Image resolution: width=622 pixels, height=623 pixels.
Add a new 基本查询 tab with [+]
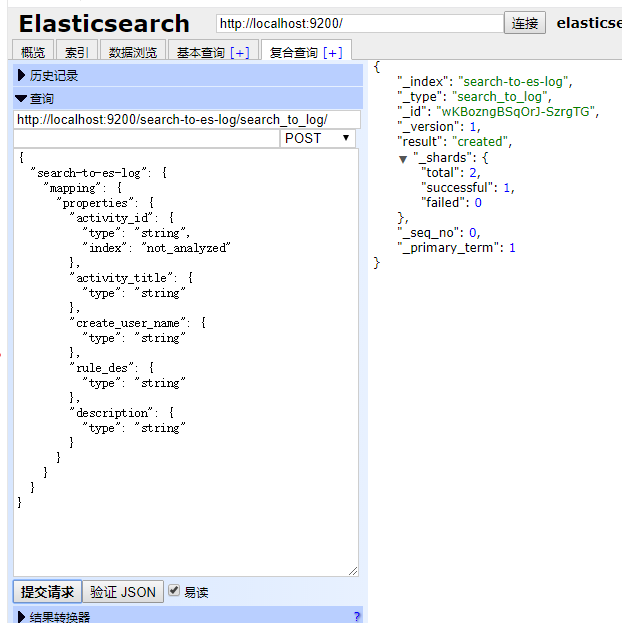(x=240, y=52)
